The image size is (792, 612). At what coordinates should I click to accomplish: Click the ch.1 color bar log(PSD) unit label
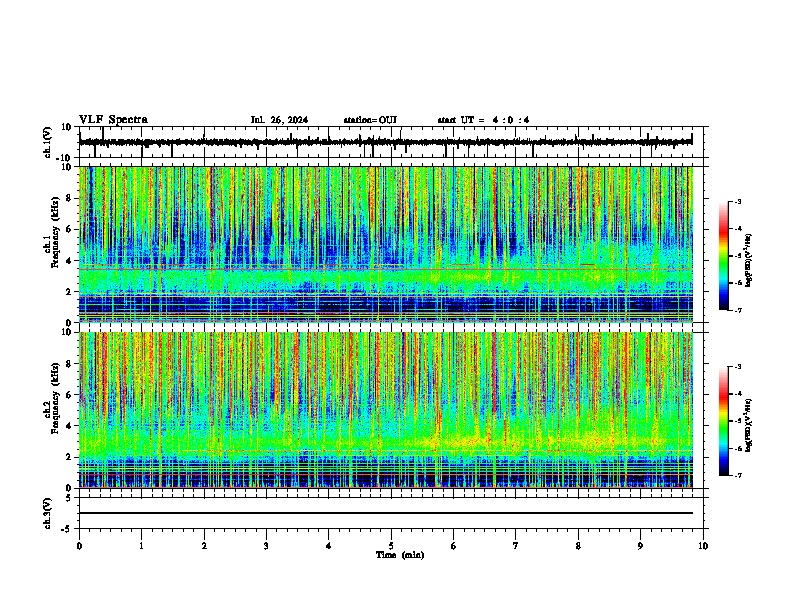749,260
